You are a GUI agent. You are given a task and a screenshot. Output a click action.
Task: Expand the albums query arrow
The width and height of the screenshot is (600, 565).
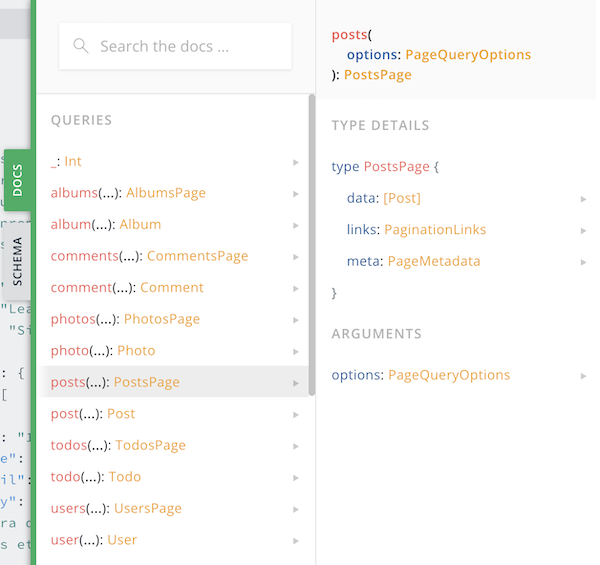pyautogui.click(x=296, y=193)
